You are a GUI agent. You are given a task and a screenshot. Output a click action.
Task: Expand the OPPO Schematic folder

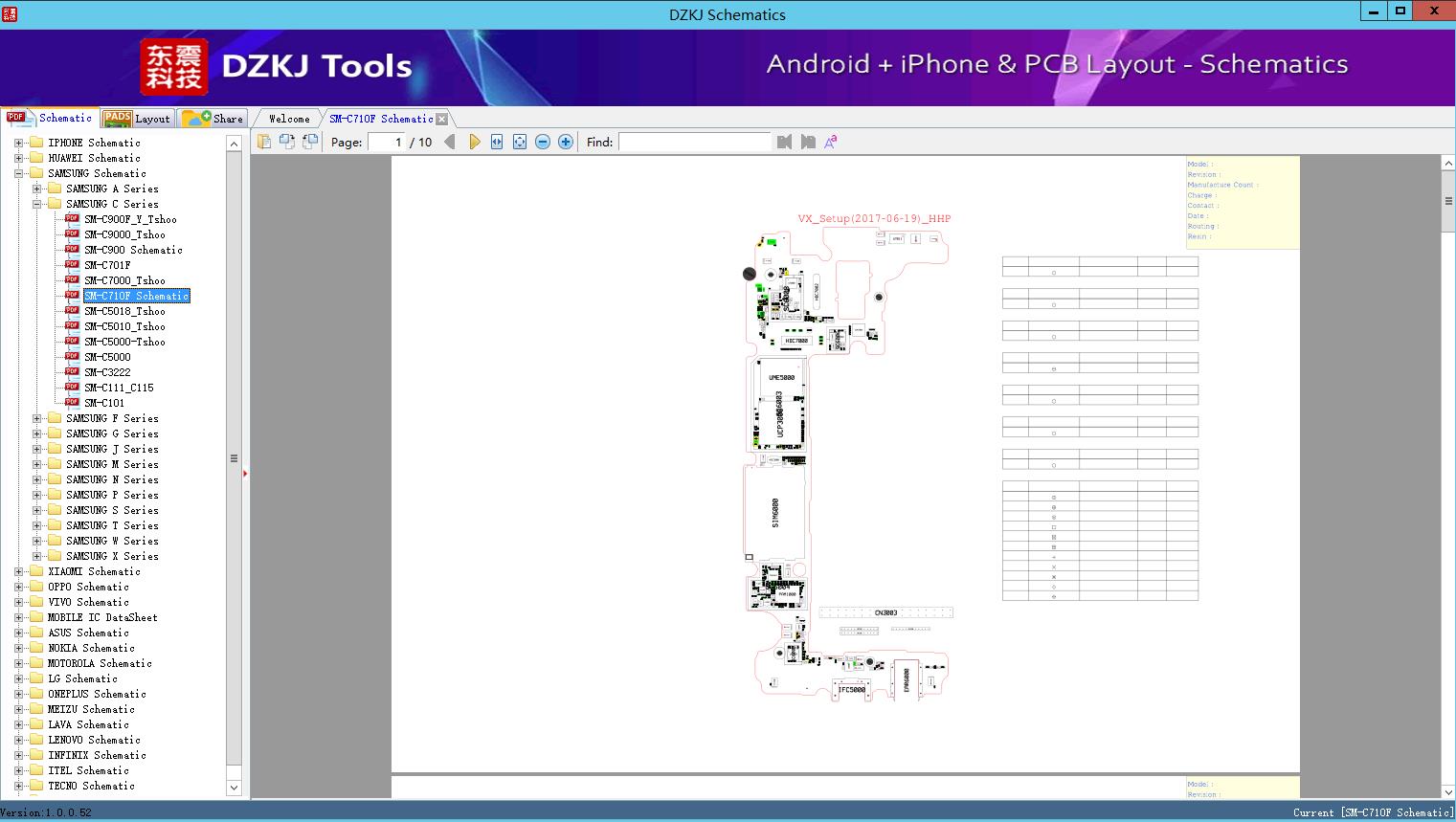tap(18, 587)
